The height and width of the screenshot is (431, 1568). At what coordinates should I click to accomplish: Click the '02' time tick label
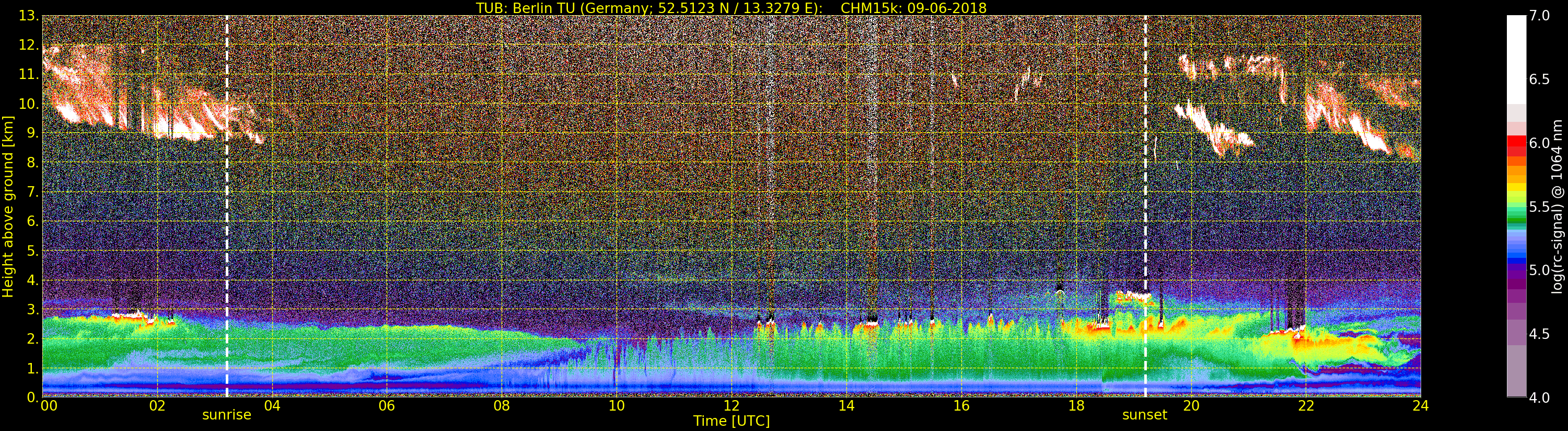157,405
